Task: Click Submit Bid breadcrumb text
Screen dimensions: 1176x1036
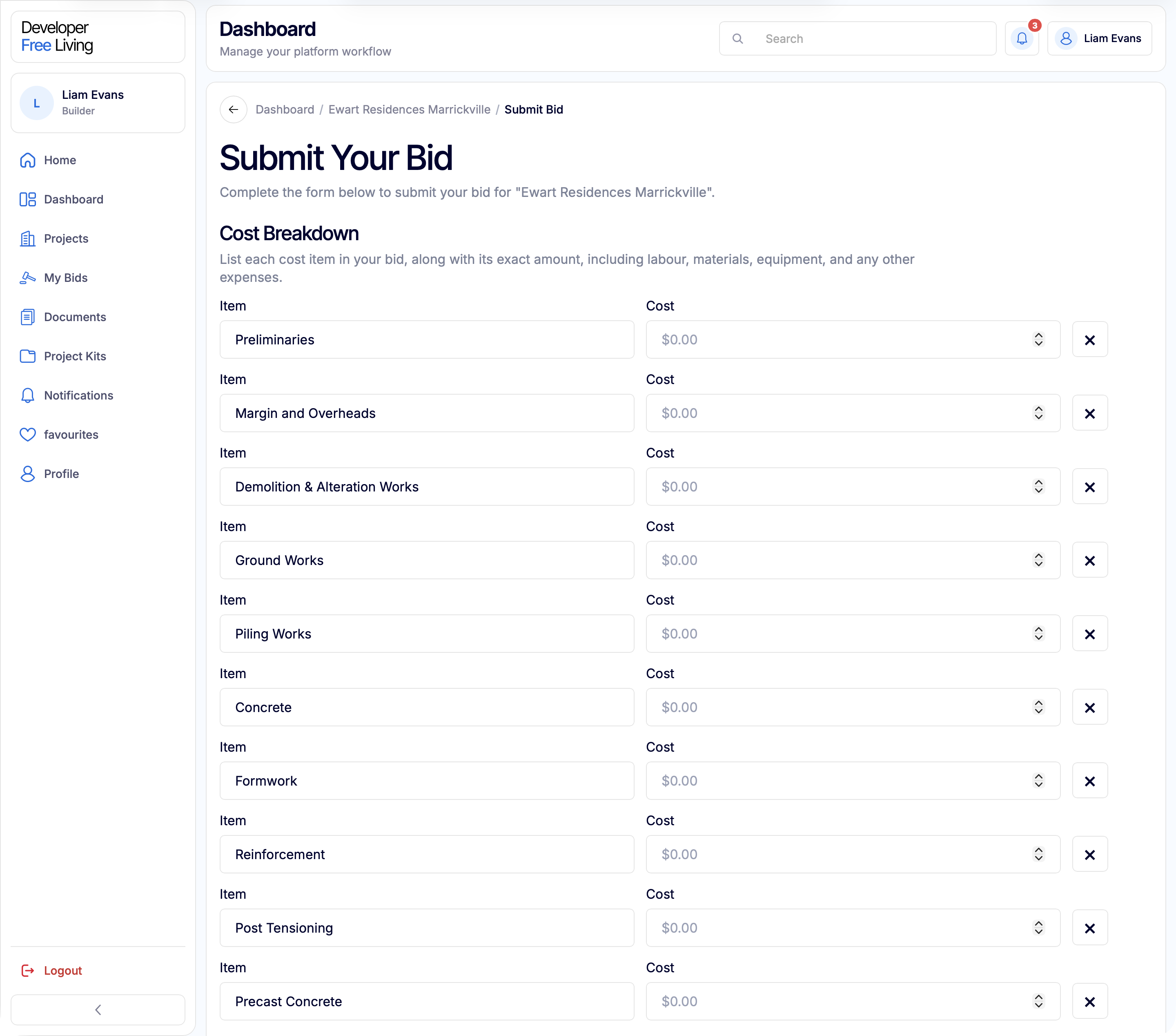Action: click(533, 109)
